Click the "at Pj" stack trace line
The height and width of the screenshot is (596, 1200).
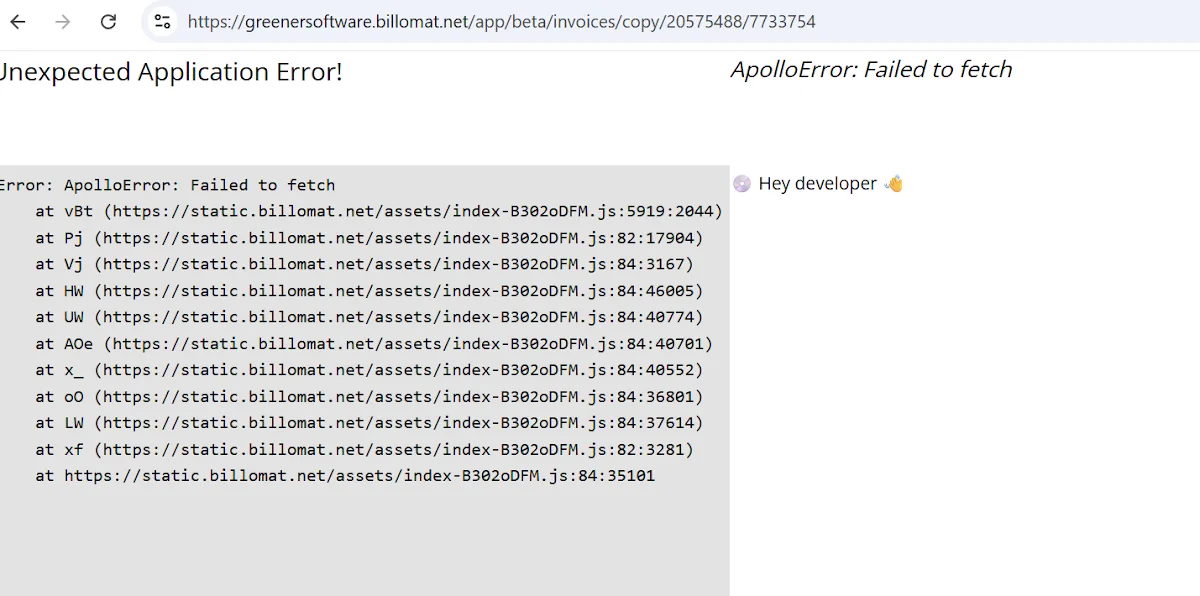[369, 238]
